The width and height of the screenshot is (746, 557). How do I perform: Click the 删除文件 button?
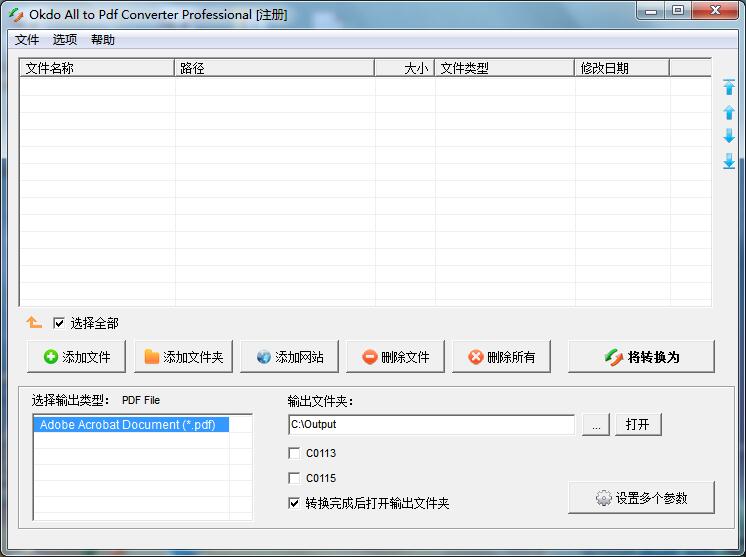click(395, 356)
